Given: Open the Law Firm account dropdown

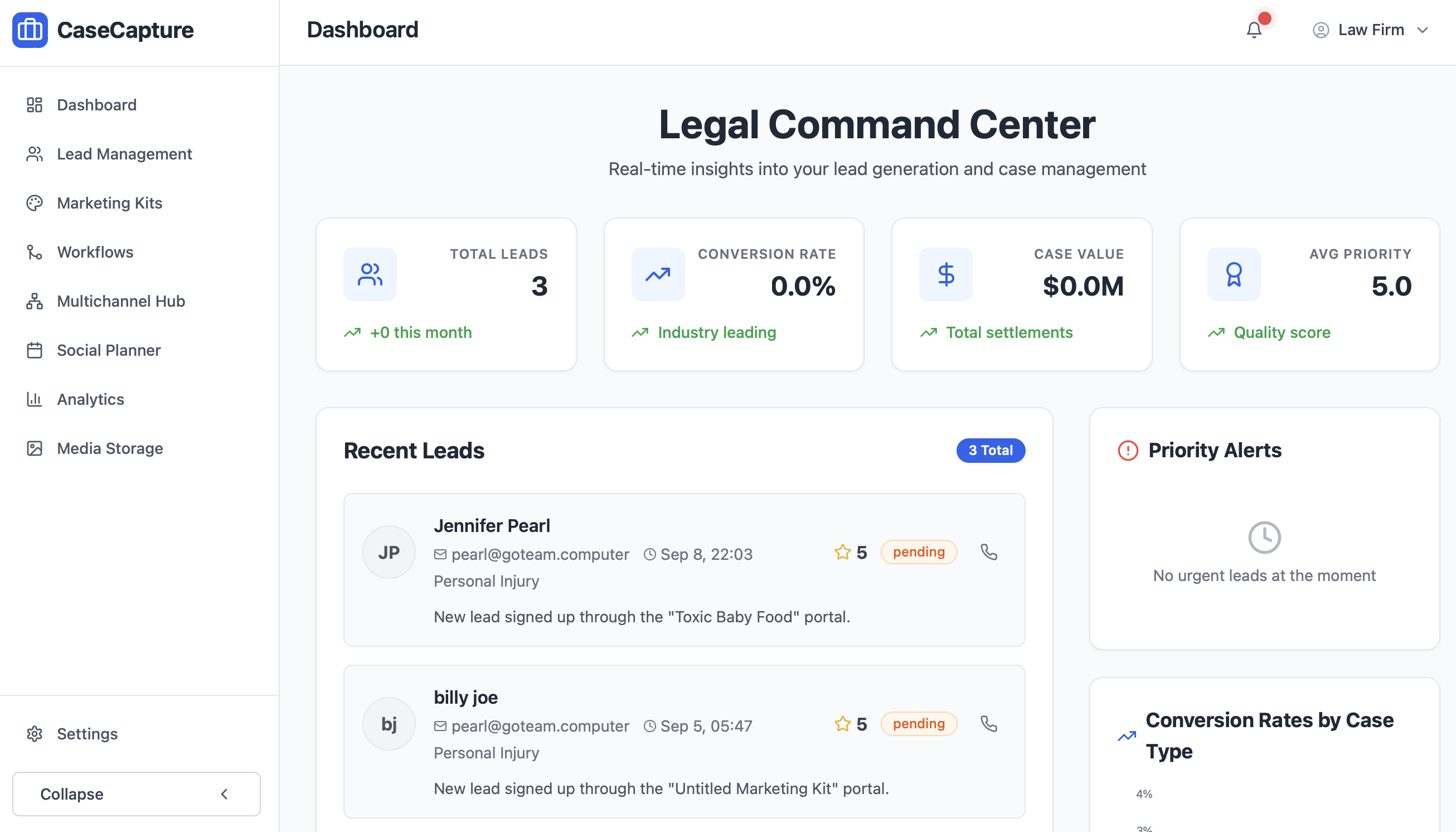Looking at the screenshot, I should coord(1370,30).
